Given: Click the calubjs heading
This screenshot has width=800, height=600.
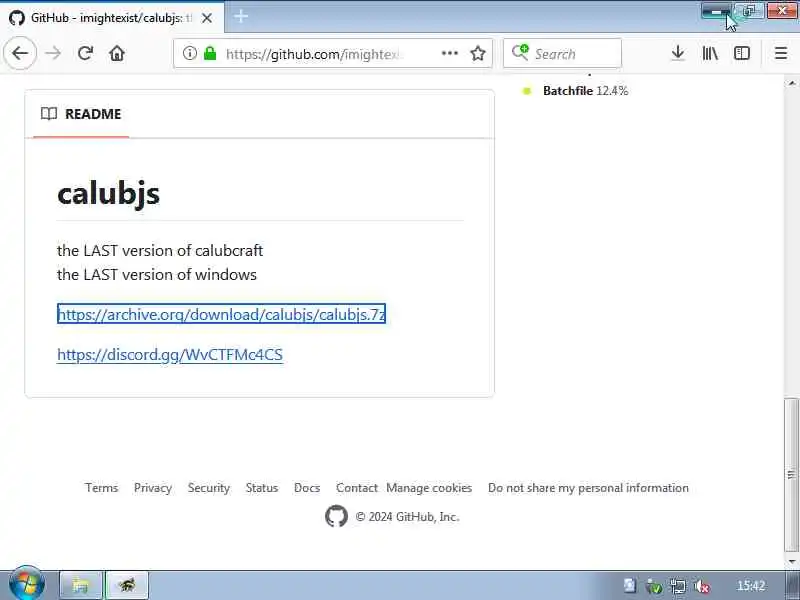Looking at the screenshot, I should 109,194.
